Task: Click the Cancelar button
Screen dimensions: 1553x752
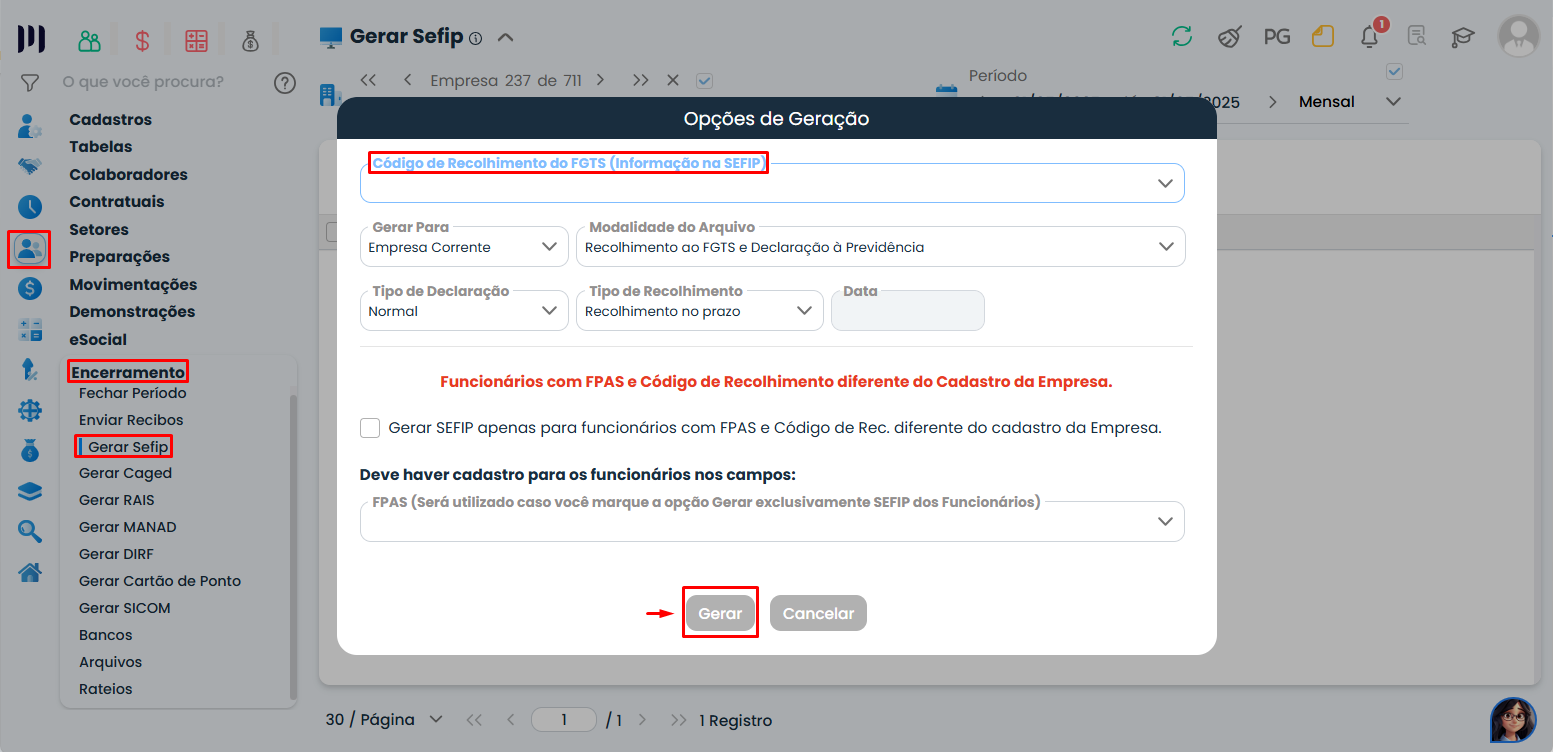Action: pyautogui.click(x=818, y=613)
